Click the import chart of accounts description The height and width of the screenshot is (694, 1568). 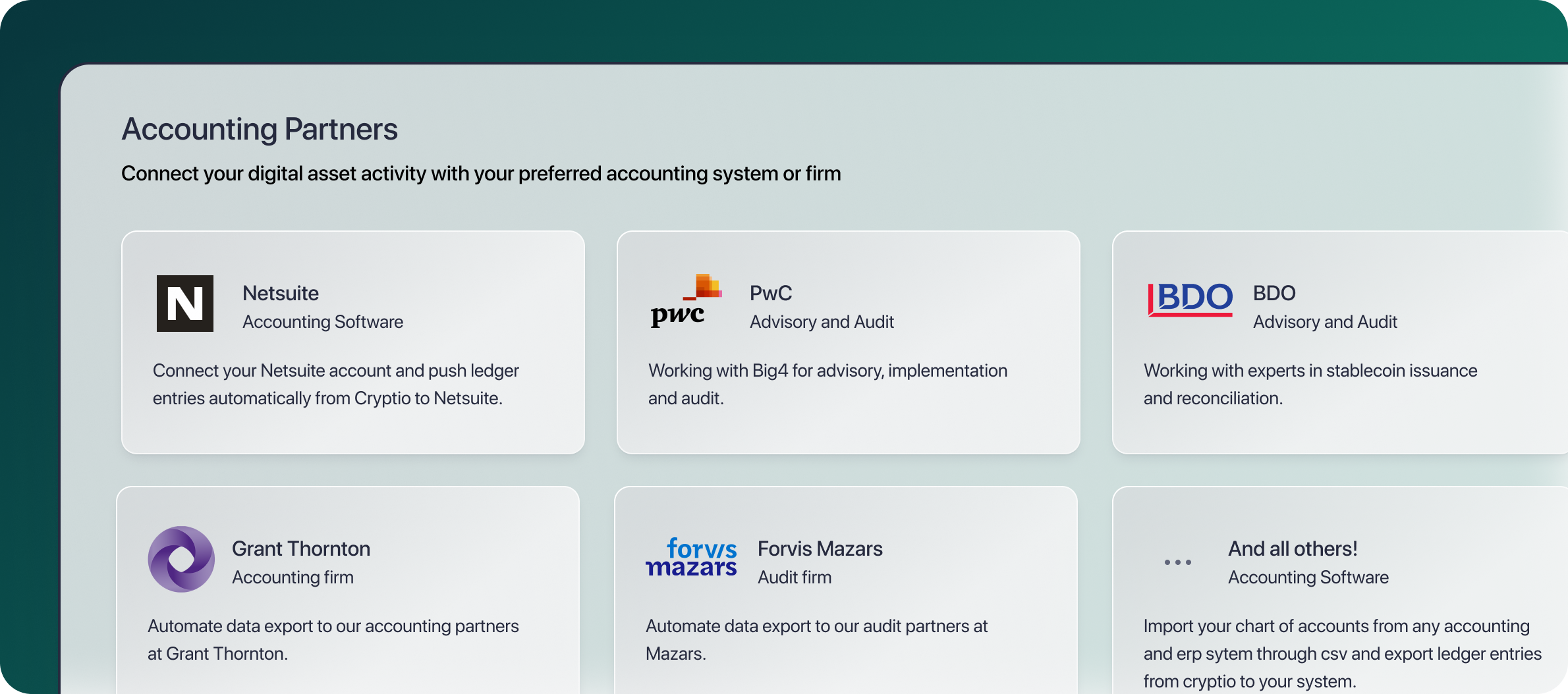(x=1343, y=654)
